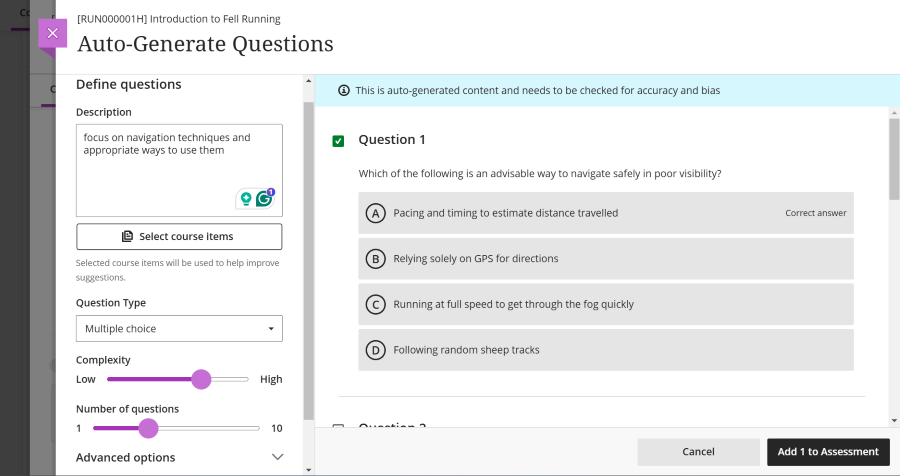Close the Auto-Generate Questions panel
Image resolution: width=900 pixels, height=476 pixels.
point(52,33)
